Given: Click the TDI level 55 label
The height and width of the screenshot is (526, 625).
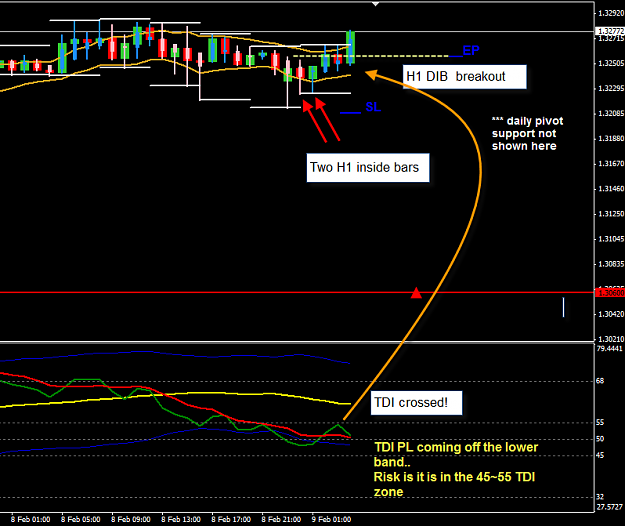Looking at the screenshot, I should [x=600, y=422].
